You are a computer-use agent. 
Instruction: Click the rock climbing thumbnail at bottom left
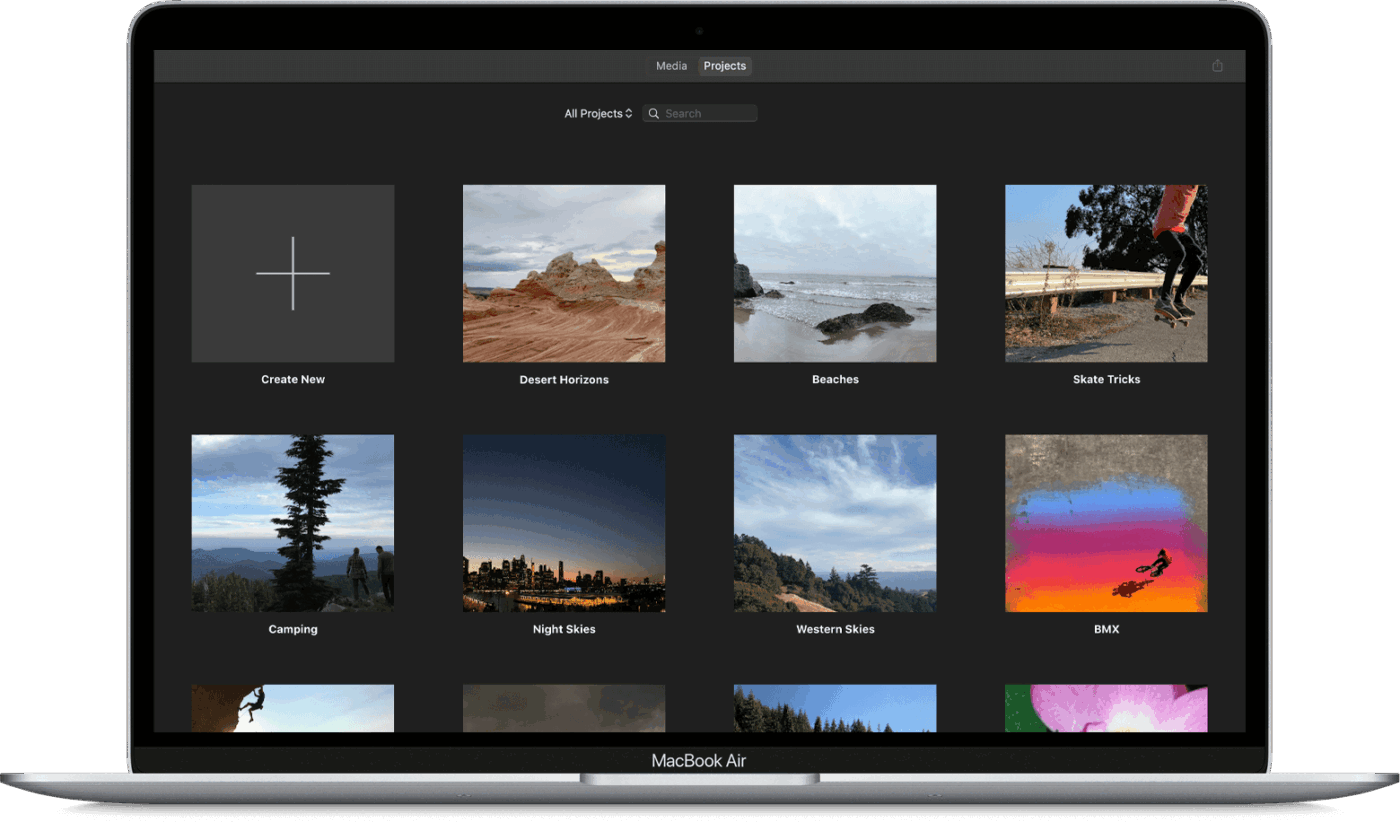click(292, 707)
